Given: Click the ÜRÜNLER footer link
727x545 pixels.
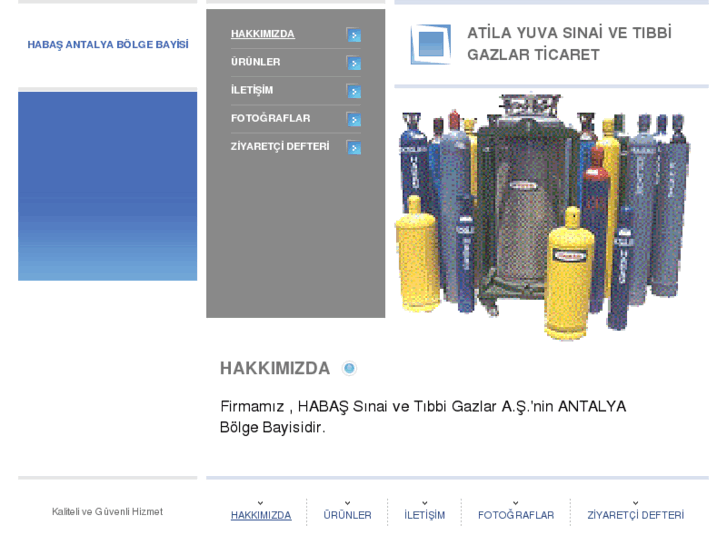Looking at the screenshot, I should [347, 515].
